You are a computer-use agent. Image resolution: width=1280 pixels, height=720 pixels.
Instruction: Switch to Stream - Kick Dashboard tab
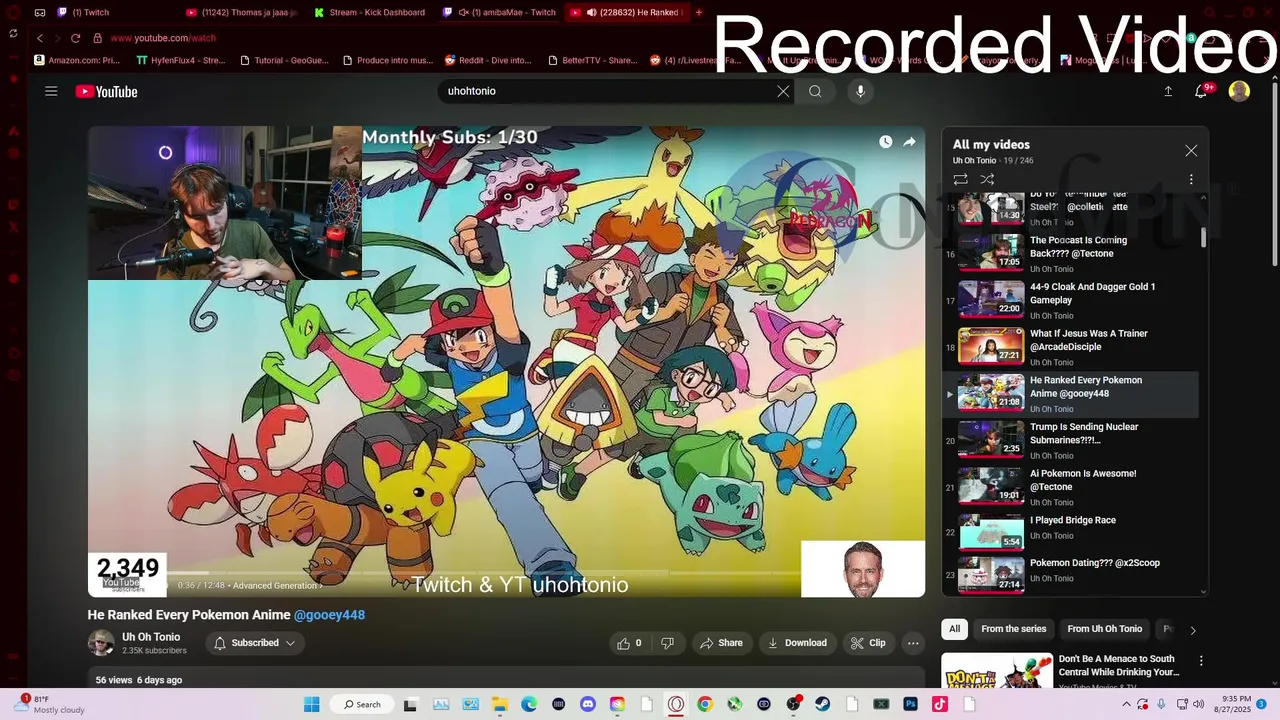point(371,12)
